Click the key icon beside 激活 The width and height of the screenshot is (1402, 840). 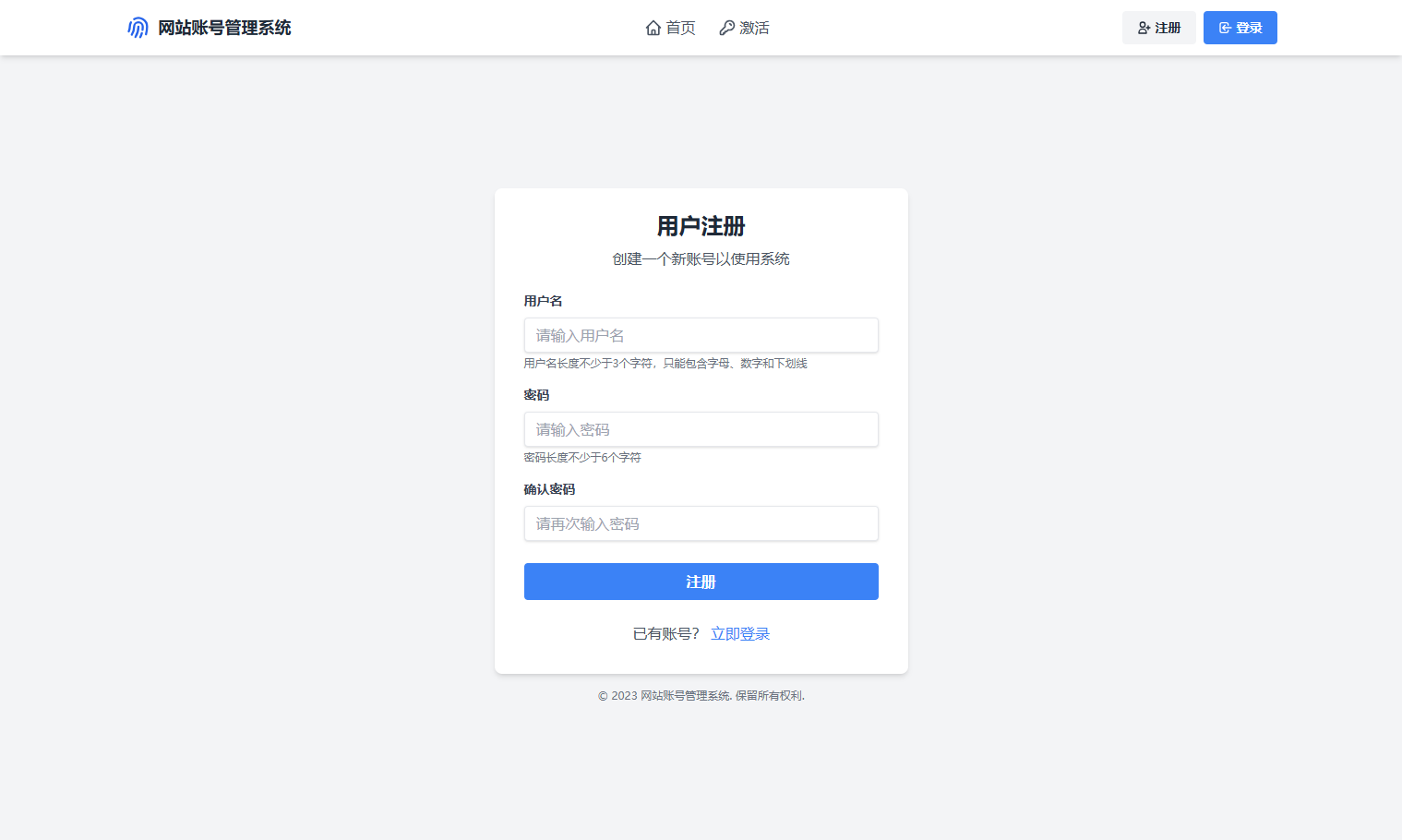[727, 28]
